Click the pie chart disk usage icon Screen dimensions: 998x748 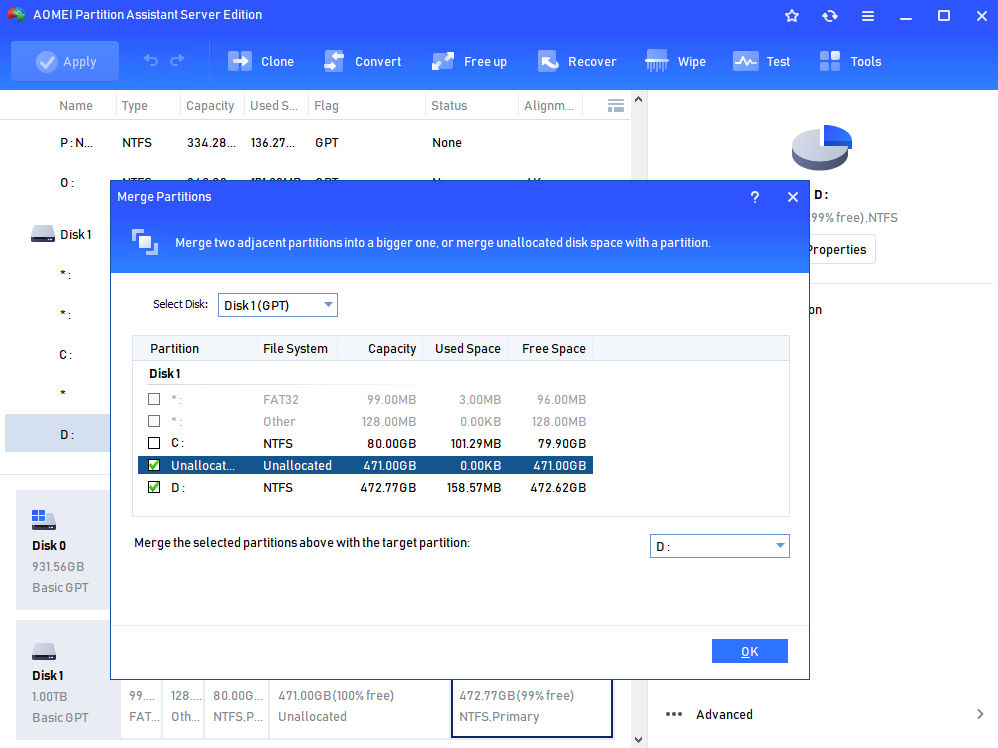click(x=822, y=147)
